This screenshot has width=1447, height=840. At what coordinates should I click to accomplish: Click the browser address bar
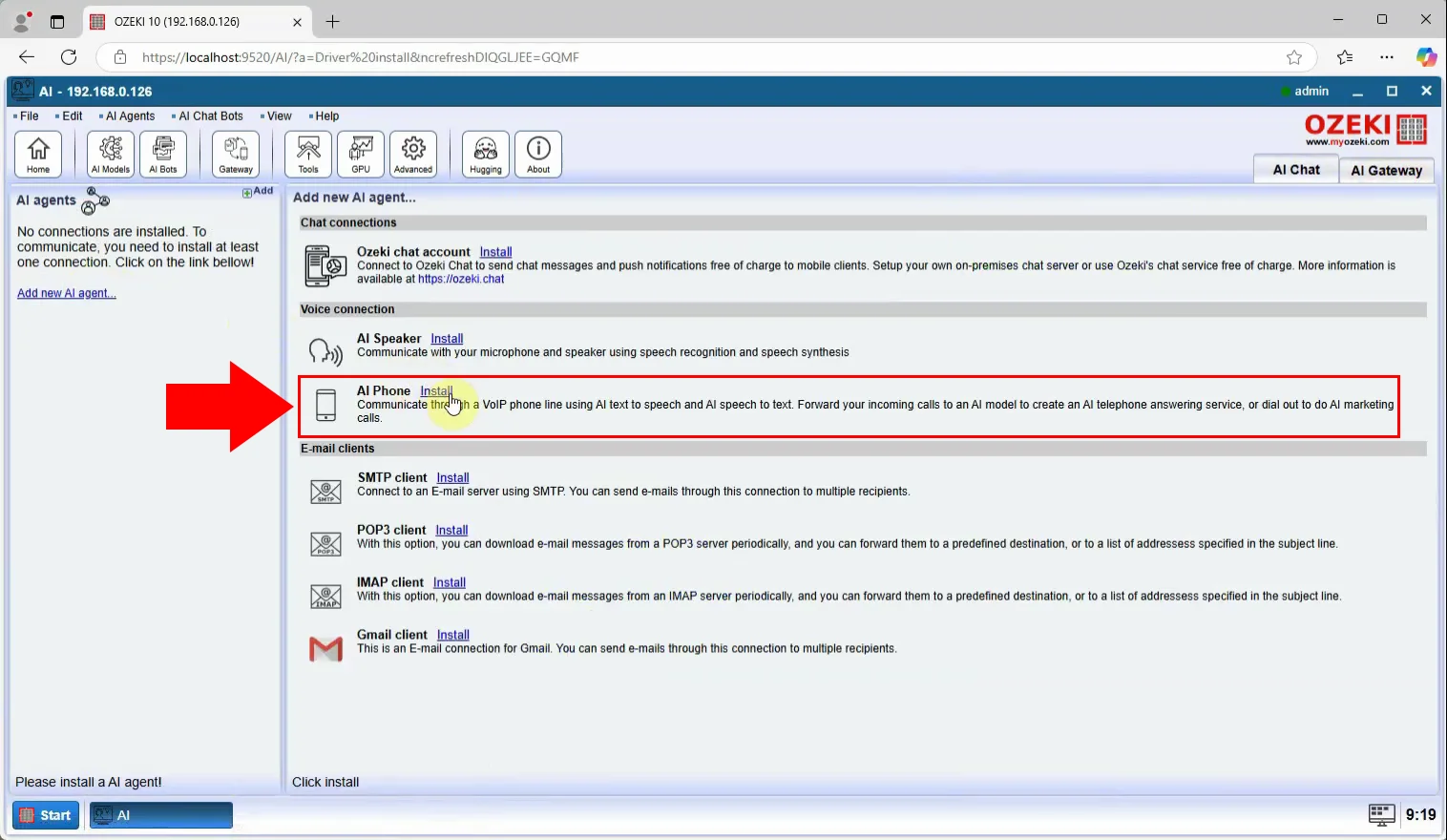point(706,57)
